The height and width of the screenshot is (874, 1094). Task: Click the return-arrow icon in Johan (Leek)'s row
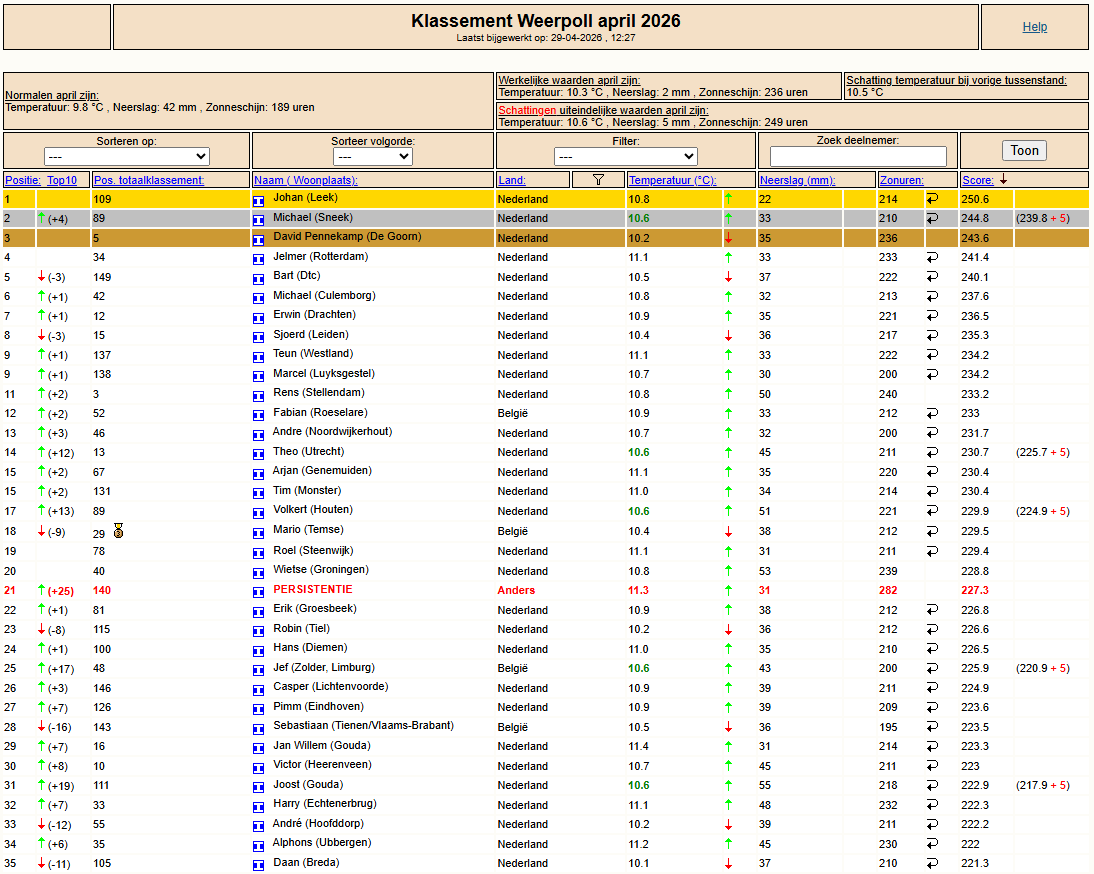(932, 199)
